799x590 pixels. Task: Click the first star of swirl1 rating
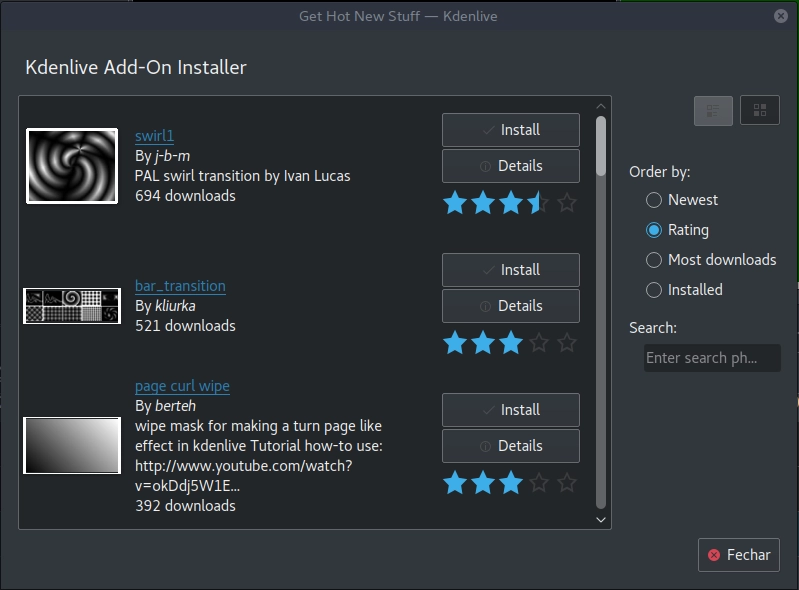click(455, 203)
